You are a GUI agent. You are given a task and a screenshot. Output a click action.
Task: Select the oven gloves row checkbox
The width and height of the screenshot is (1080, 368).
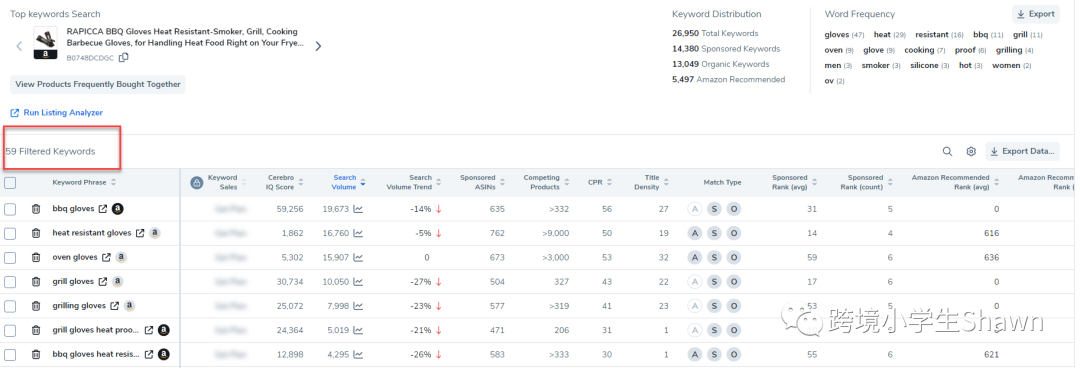point(10,257)
